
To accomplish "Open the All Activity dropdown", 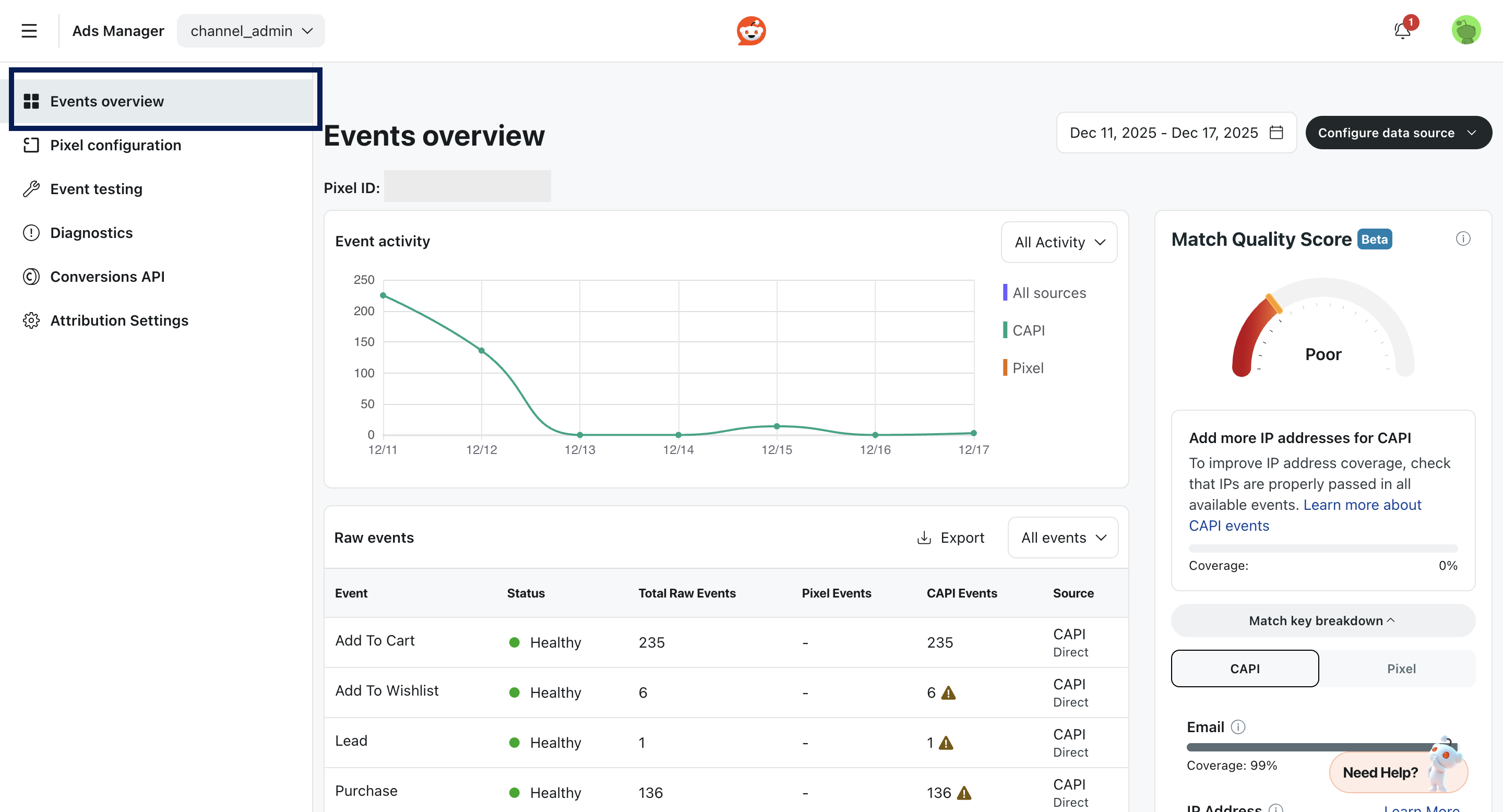I will pyautogui.click(x=1059, y=242).
